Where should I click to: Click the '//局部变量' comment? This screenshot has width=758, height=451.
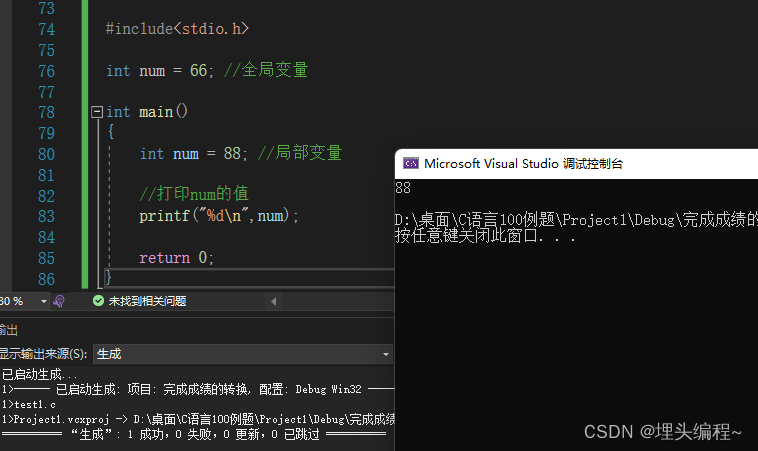[300, 153]
